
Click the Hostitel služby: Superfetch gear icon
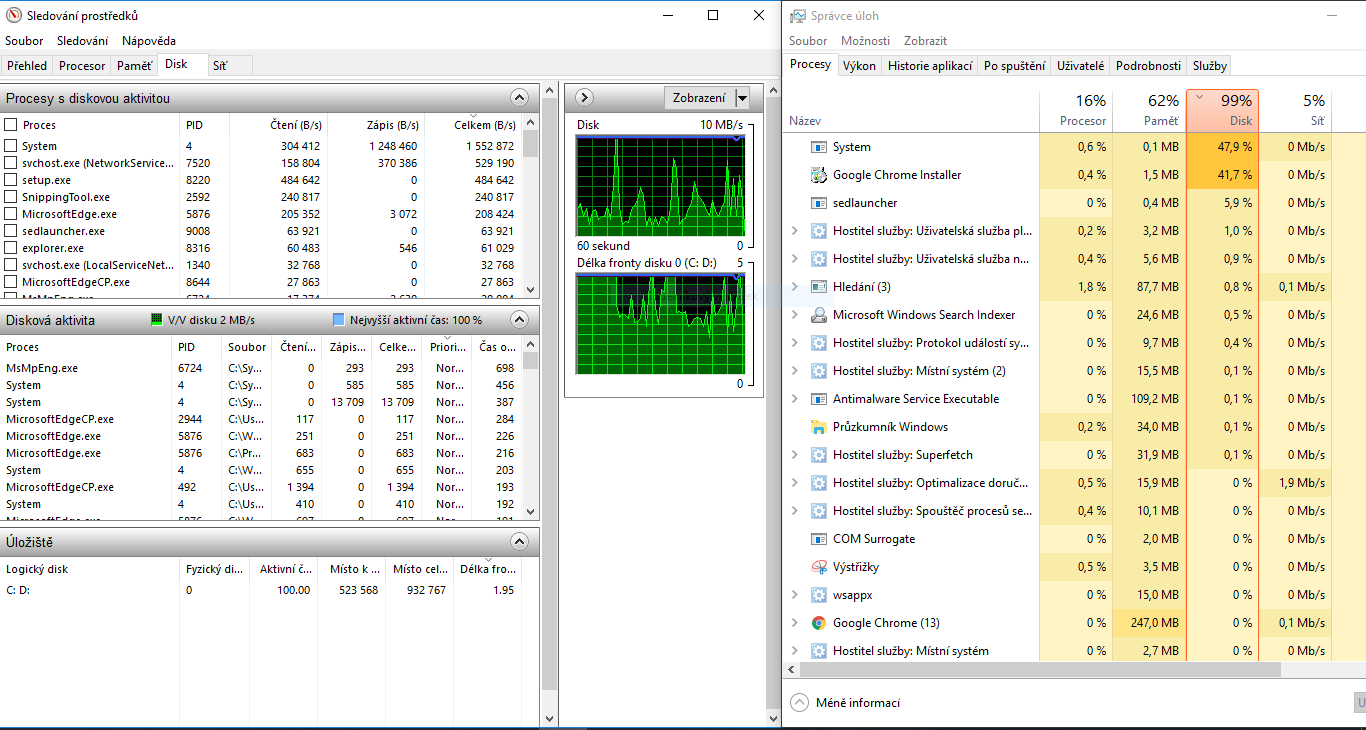click(819, 455)
